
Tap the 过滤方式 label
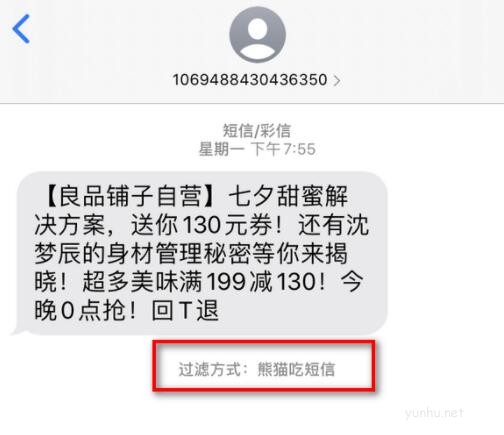coord(210,369)
